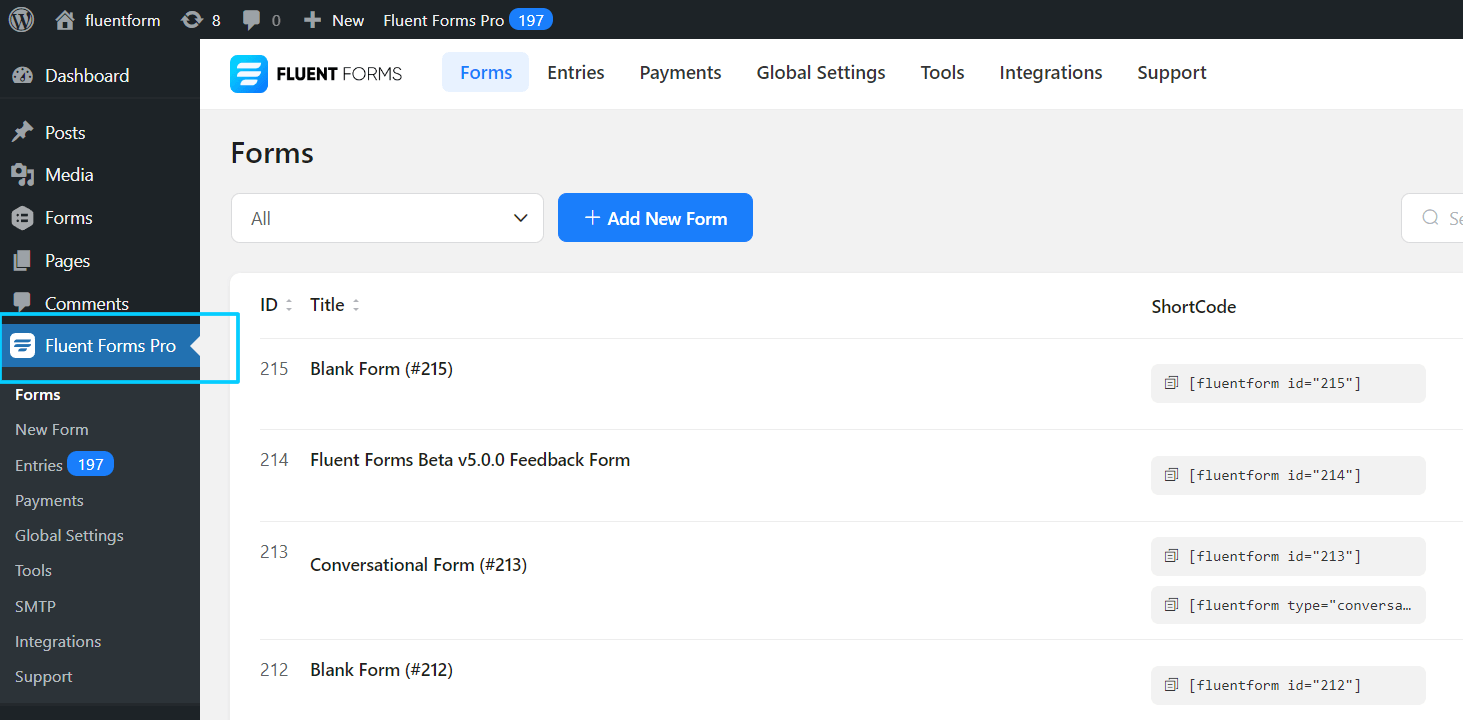Click the Add New Form button
This screenshot has height=720, width=1463.
655,217
